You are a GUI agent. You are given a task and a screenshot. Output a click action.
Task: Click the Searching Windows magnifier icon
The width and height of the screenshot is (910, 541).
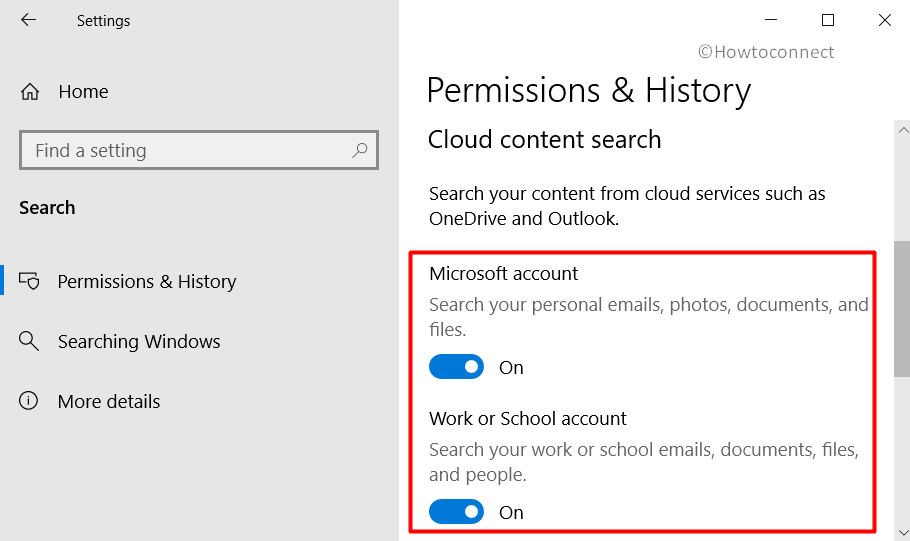coord(29,341)
